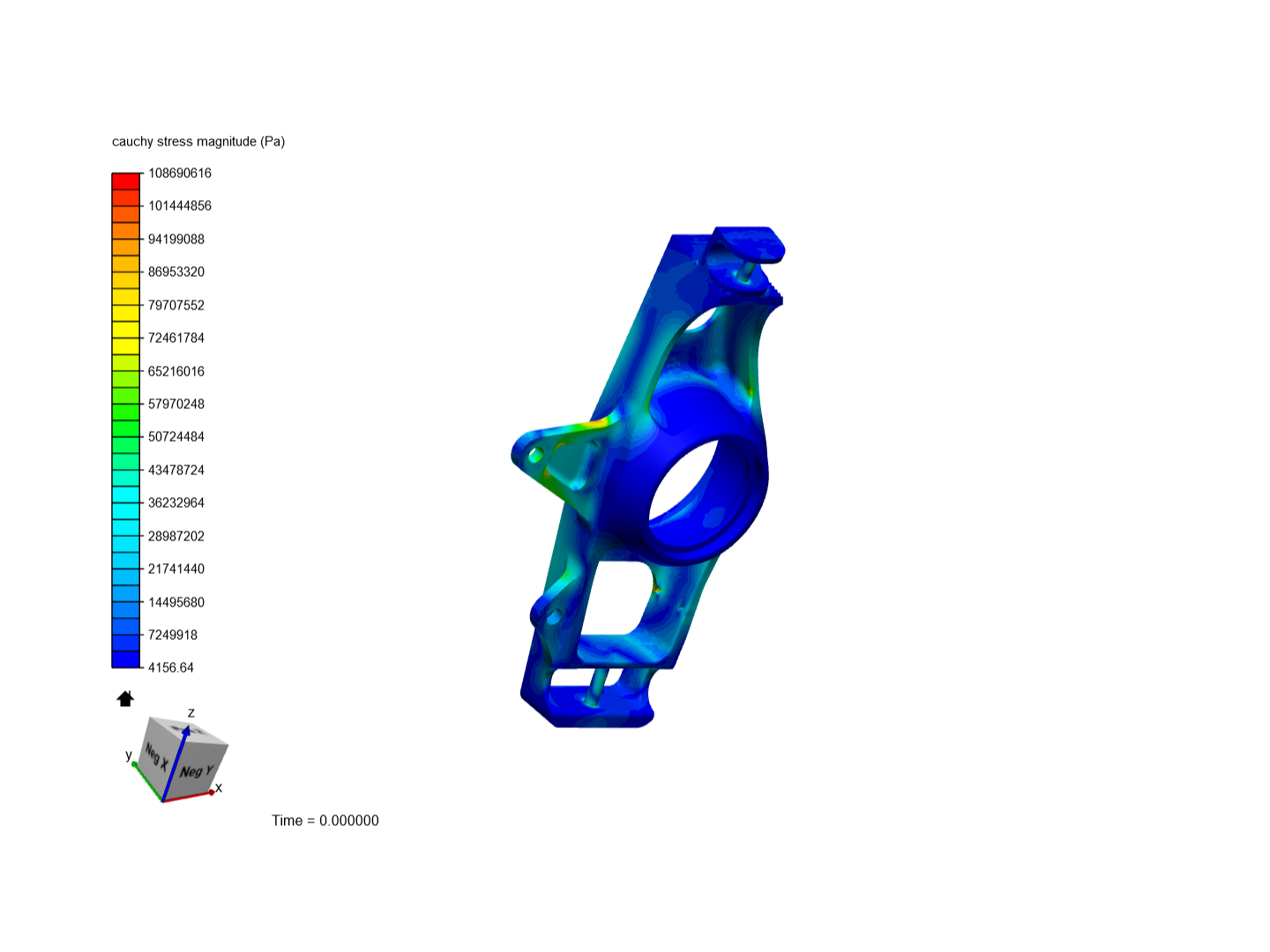
Task: Click legend value 65216016
Action: click(176, 372)
